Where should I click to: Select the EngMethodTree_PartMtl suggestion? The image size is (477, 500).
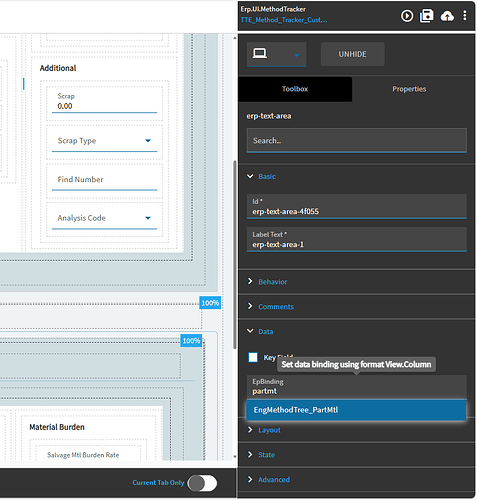click(x=356, y=410)
